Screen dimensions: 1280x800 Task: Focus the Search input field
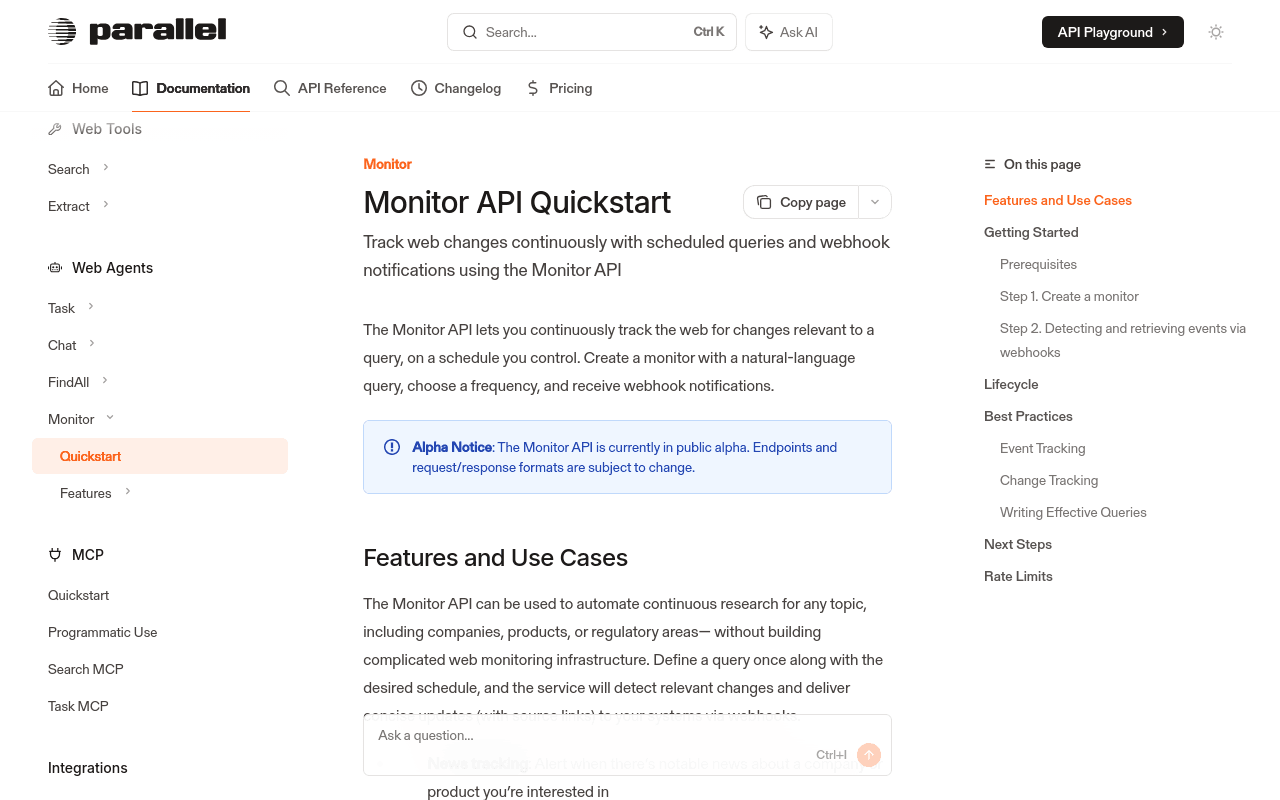point(592,32)
